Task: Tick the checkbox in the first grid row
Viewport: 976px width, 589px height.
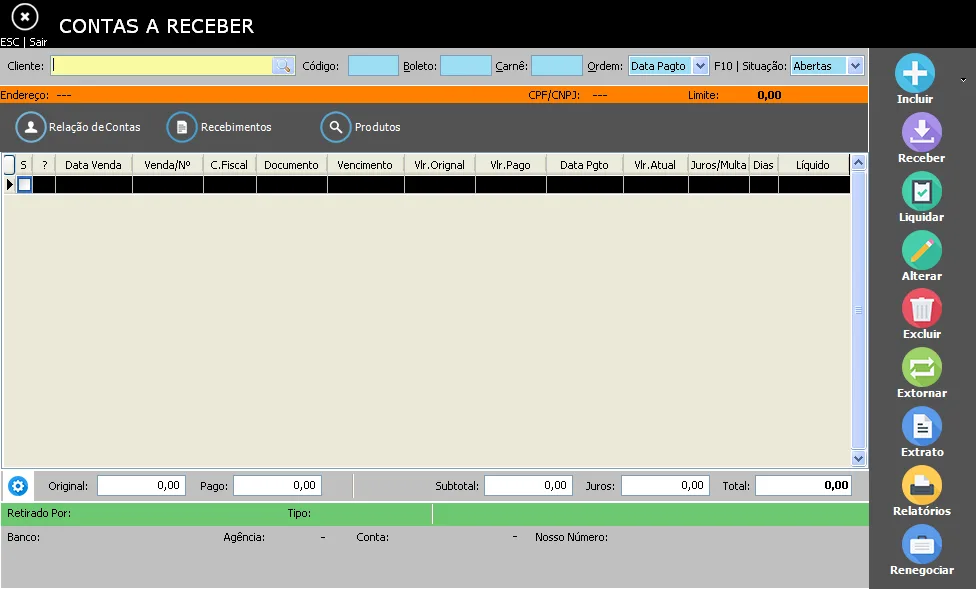Action: [x=24, y=184]
